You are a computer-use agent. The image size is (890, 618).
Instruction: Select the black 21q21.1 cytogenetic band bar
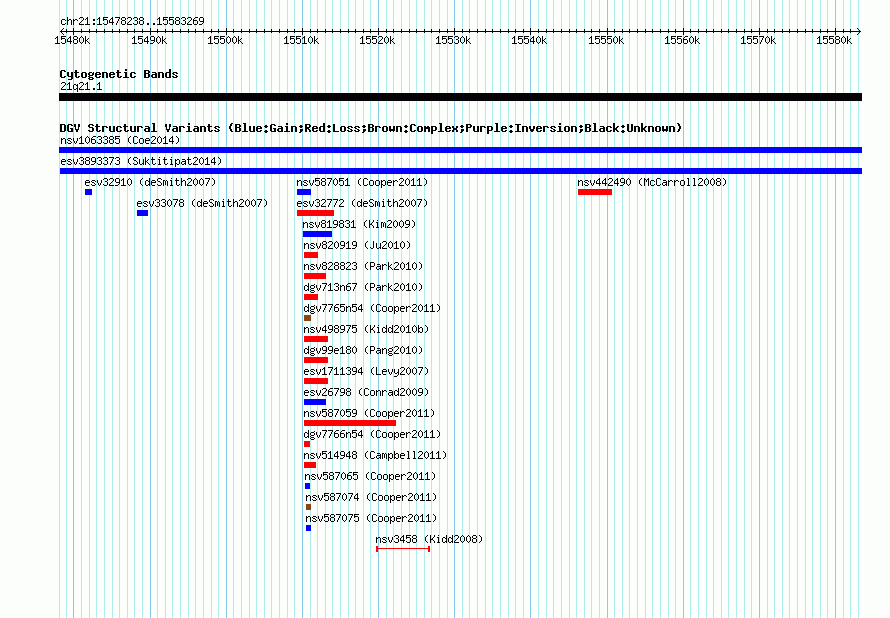click(x=460, y=97)
